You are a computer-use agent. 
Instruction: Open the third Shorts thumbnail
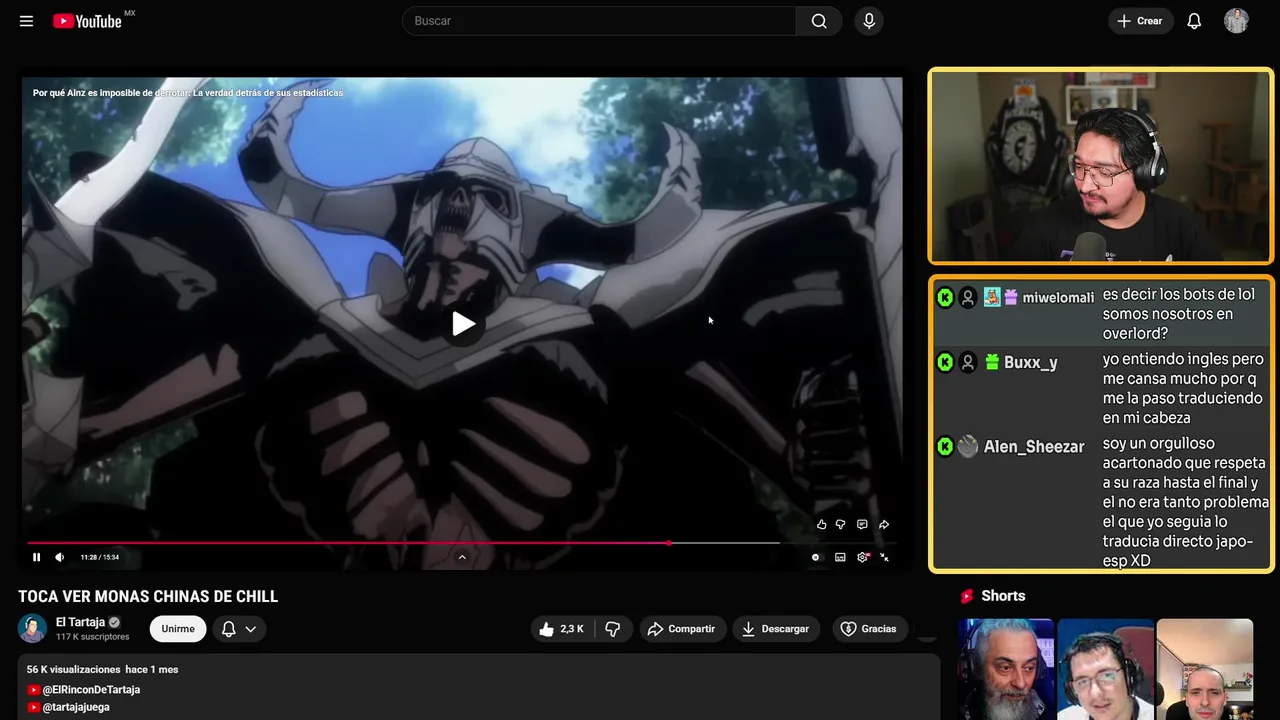pos(1204,669)
